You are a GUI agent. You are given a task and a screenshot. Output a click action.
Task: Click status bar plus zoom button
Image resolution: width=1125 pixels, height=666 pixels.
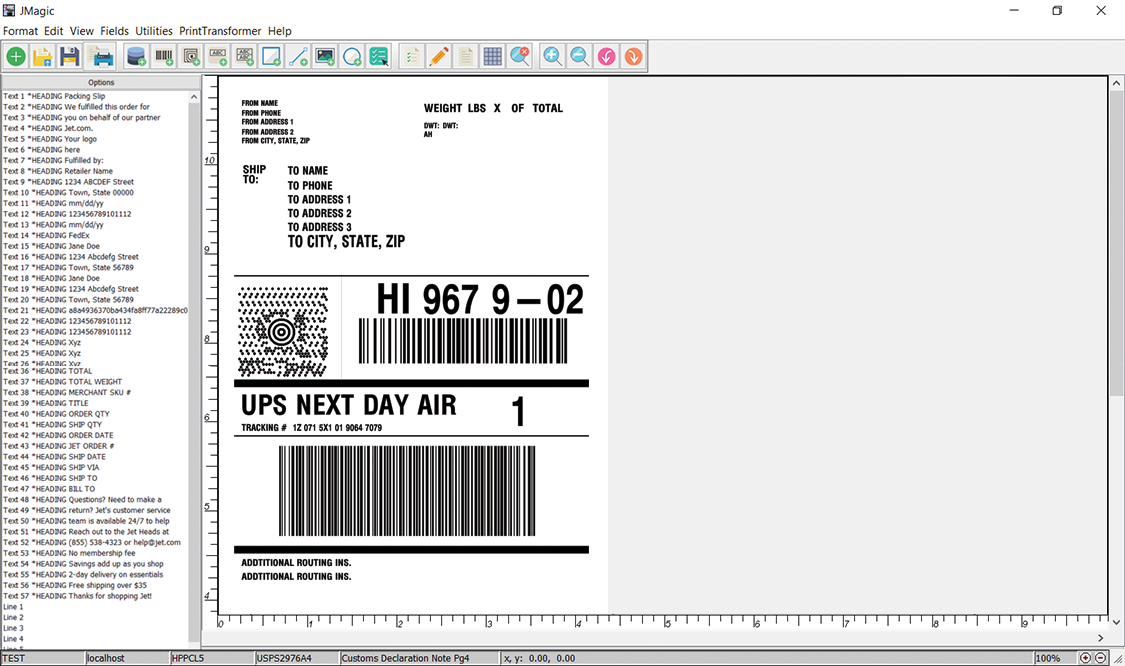[1086, 658]
